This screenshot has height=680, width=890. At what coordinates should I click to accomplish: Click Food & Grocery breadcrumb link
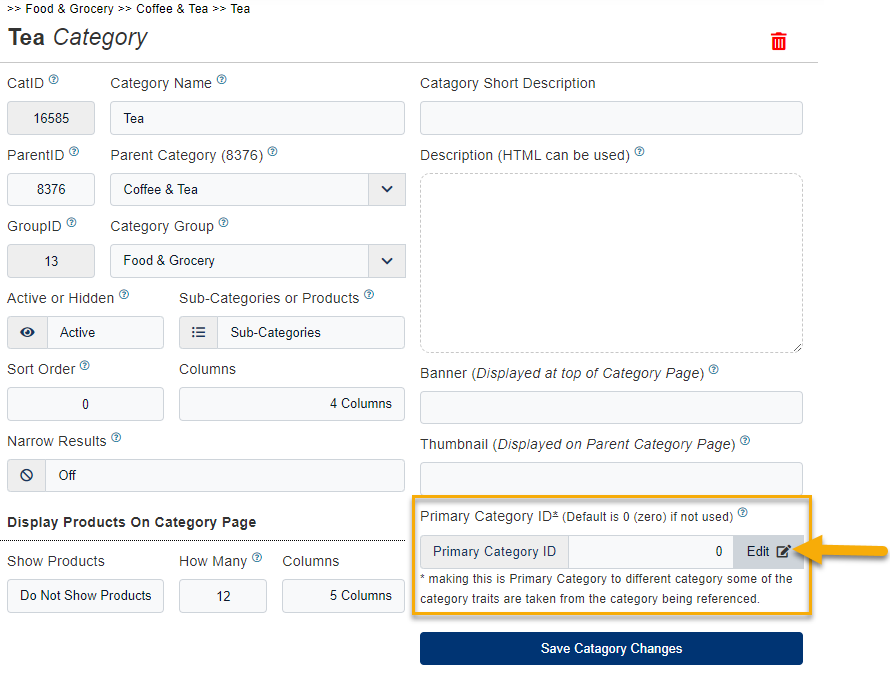pyautogui.click(x=69, y=9)
